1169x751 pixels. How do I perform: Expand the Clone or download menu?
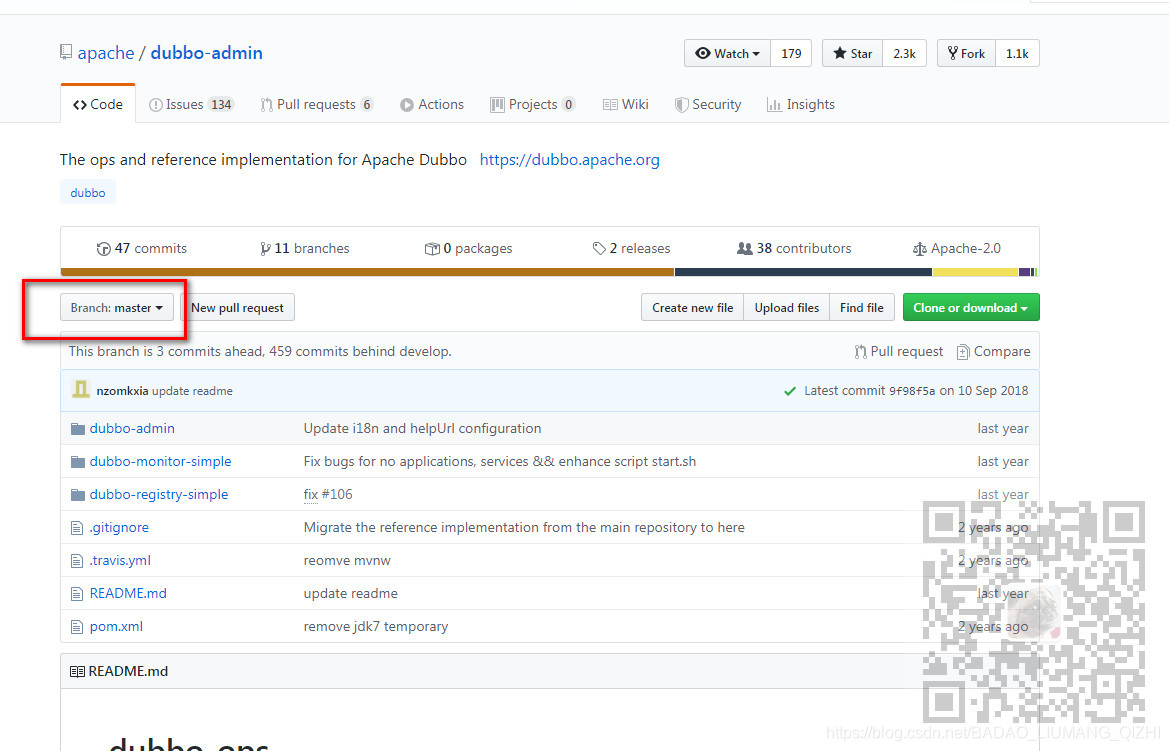[x=971, y=307]
